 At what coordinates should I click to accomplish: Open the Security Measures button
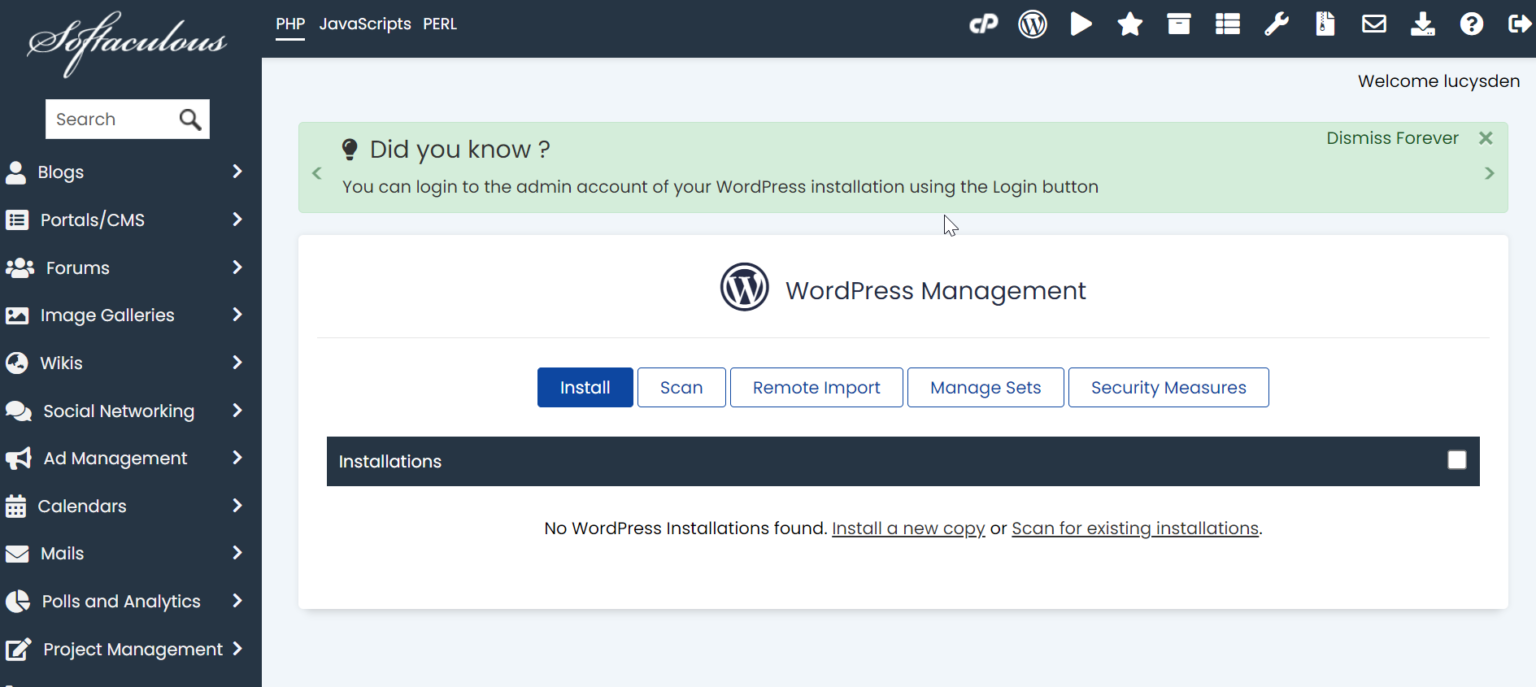pyautogui.click(x=1168, y=388)
